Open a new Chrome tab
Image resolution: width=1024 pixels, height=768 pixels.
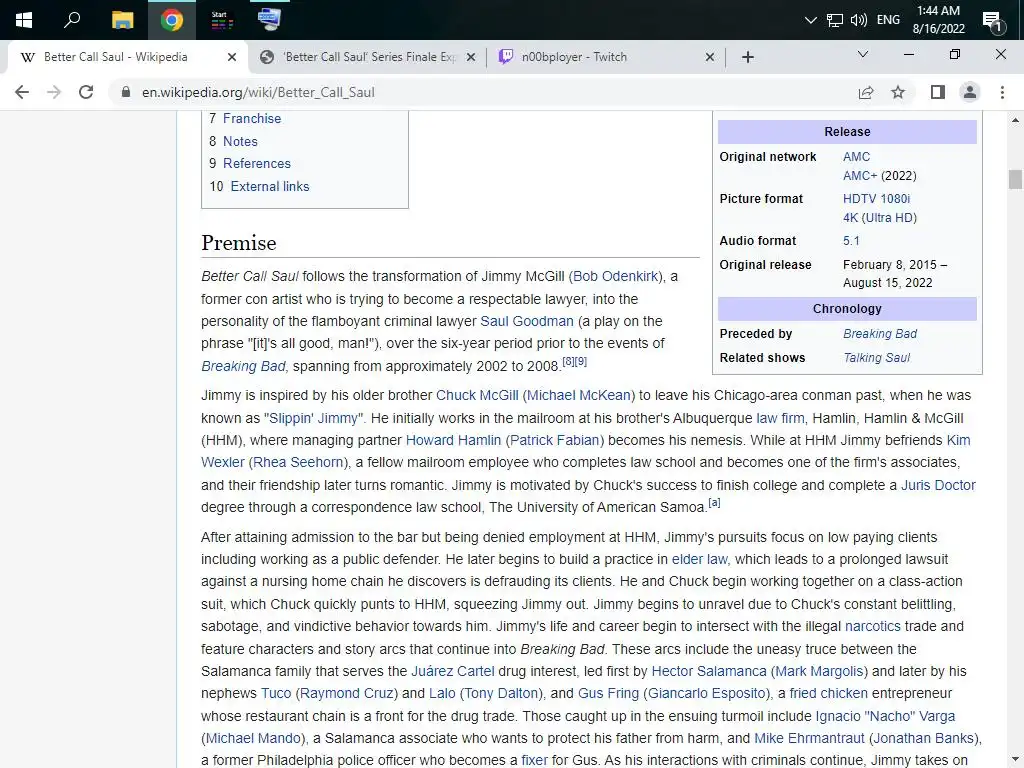pyautogui.click(x=748, y=57)
